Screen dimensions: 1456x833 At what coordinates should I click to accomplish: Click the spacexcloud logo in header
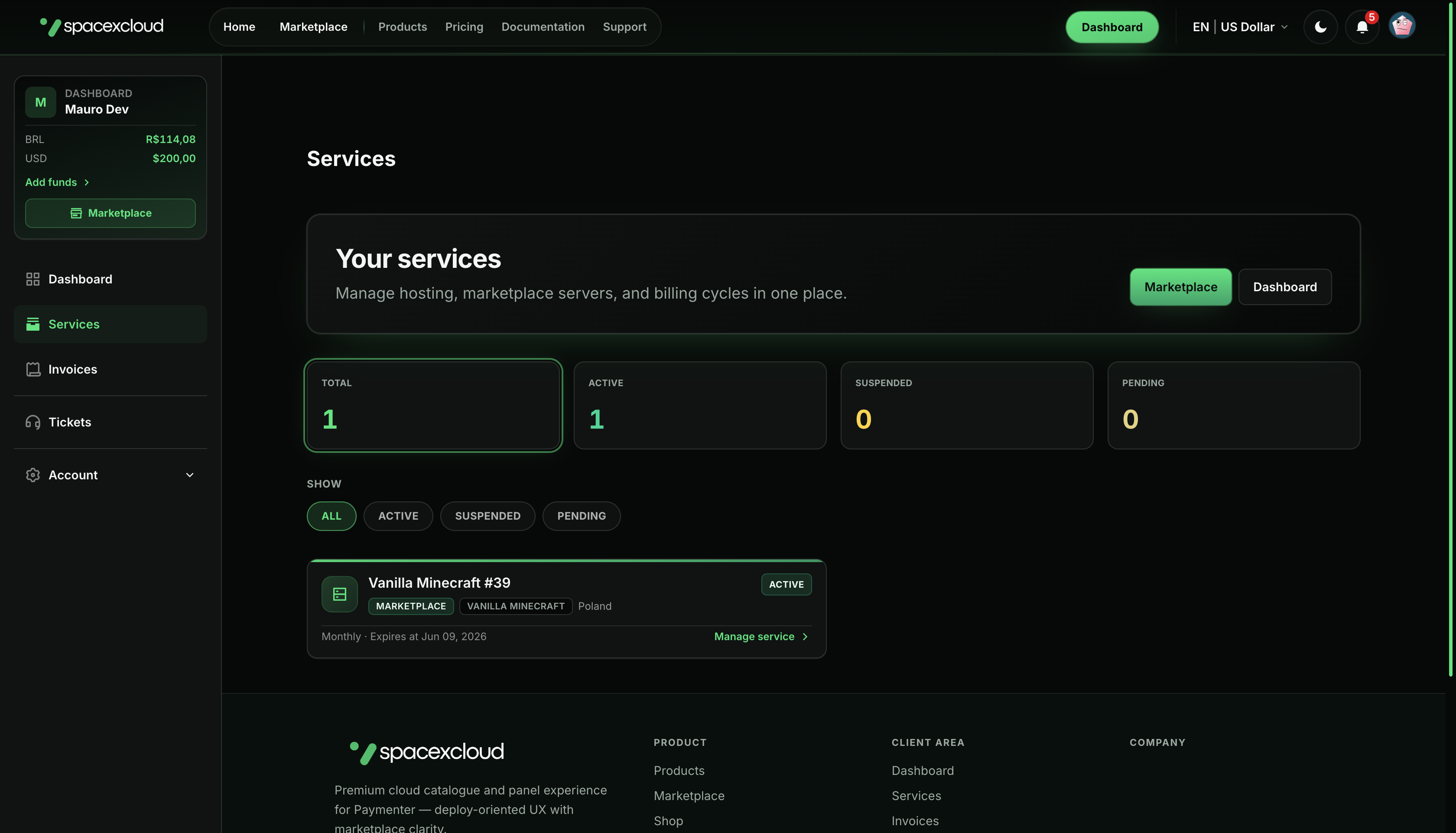[102, 26]
